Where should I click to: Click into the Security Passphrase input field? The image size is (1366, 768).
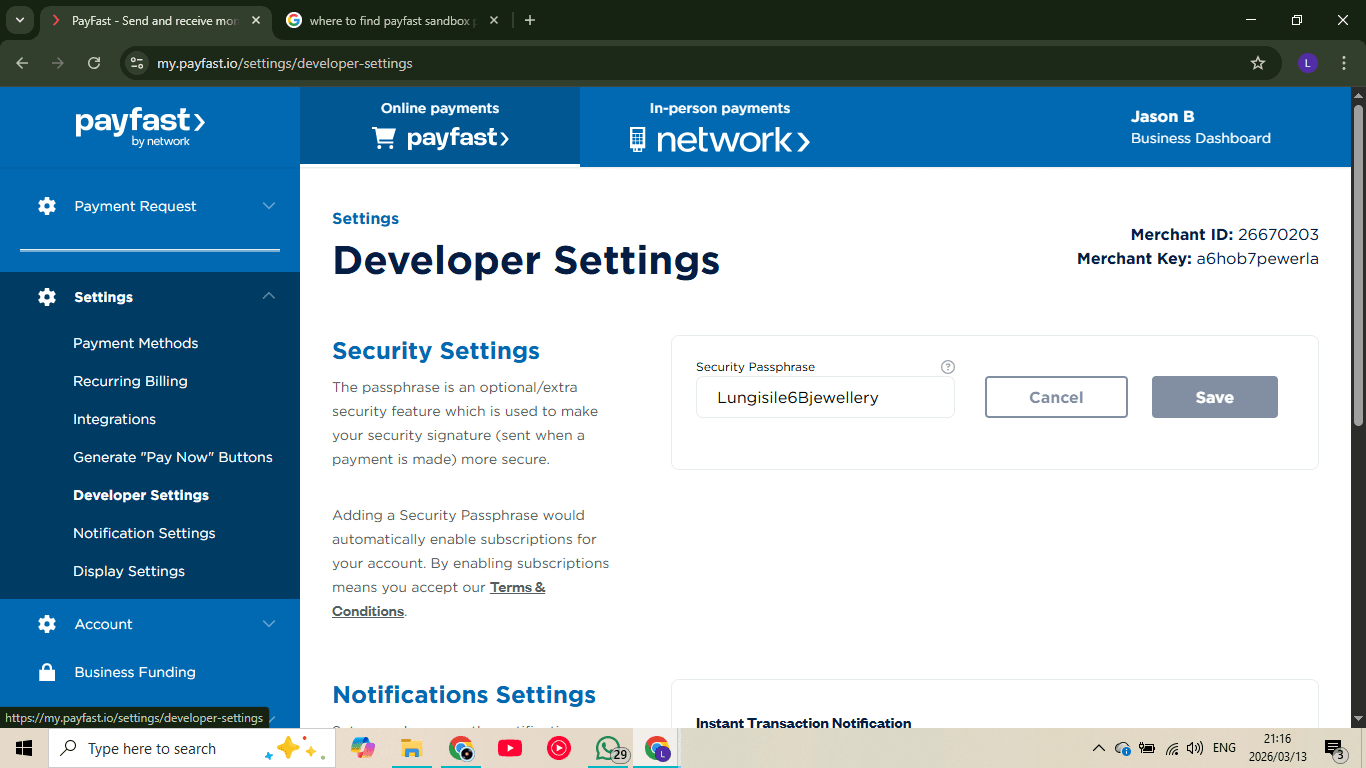click(825, 397)
